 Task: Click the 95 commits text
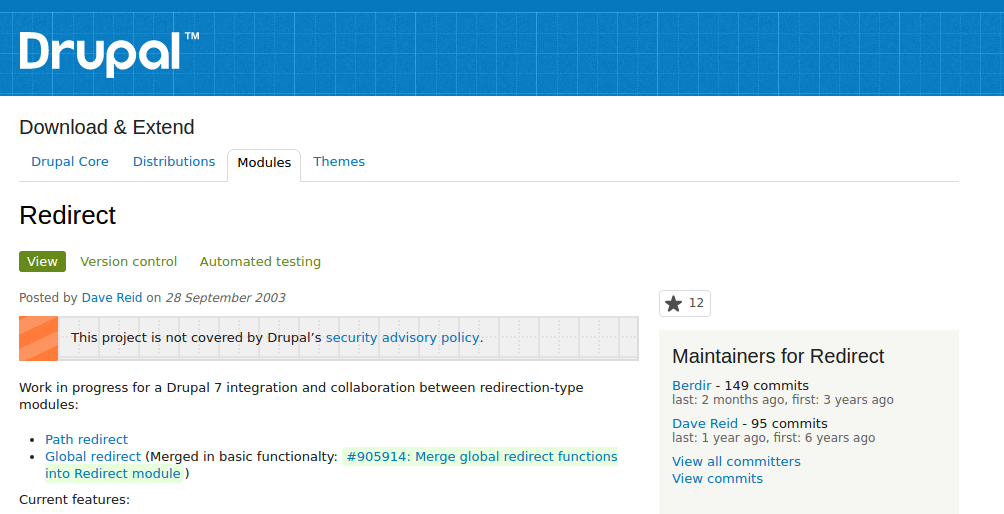(789, 424)
